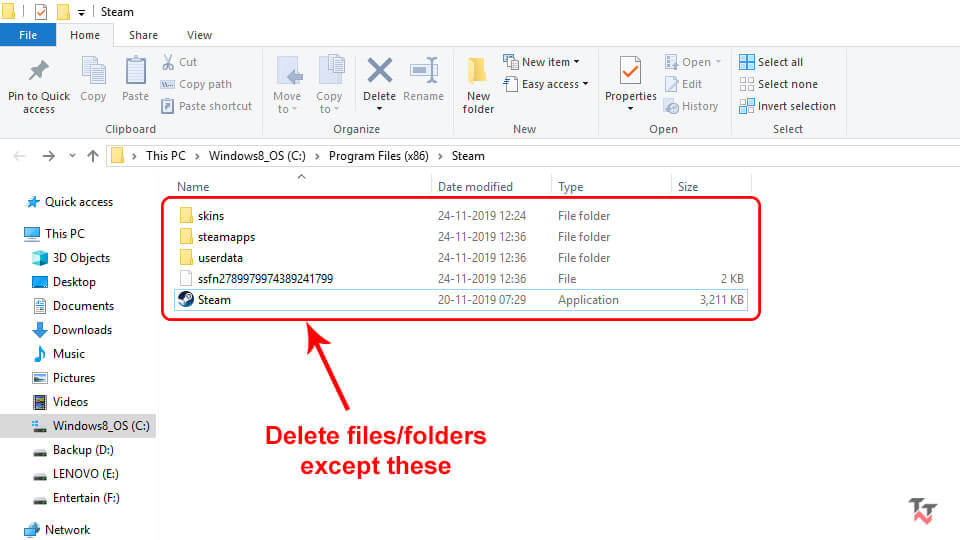
Task: Expand chevron after Program Files (x86) in path
Action: [440, 156]
